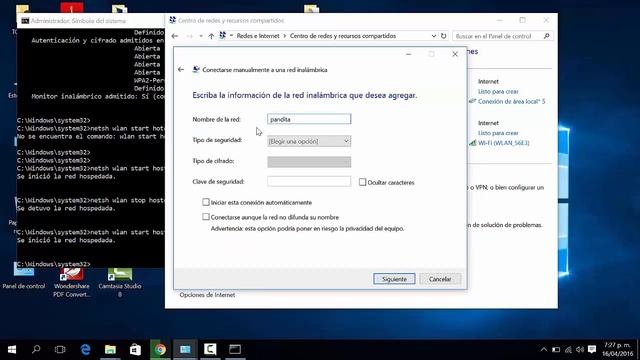This screenshot has height=360, width=640.
Task: Open the 'Camtasia Studio 8' desktop icon
Action: pyautogui.click(x=120, y=282)
